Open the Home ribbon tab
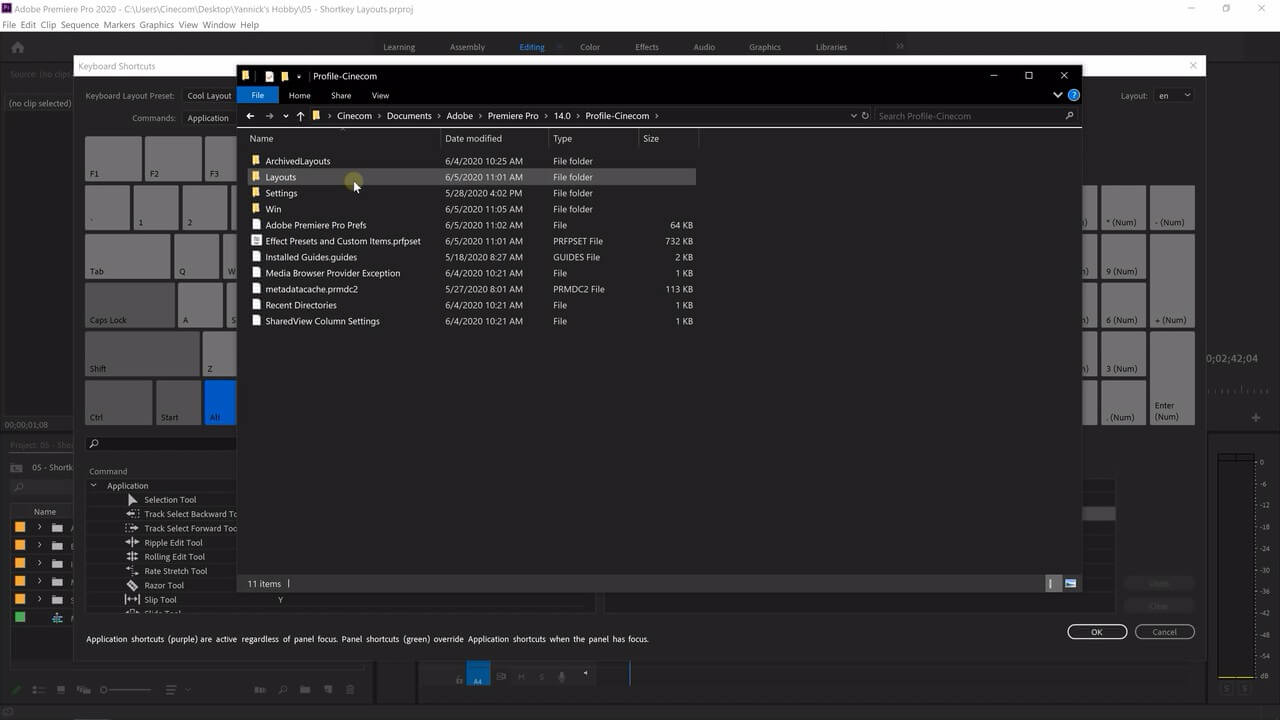 [299, 96]
